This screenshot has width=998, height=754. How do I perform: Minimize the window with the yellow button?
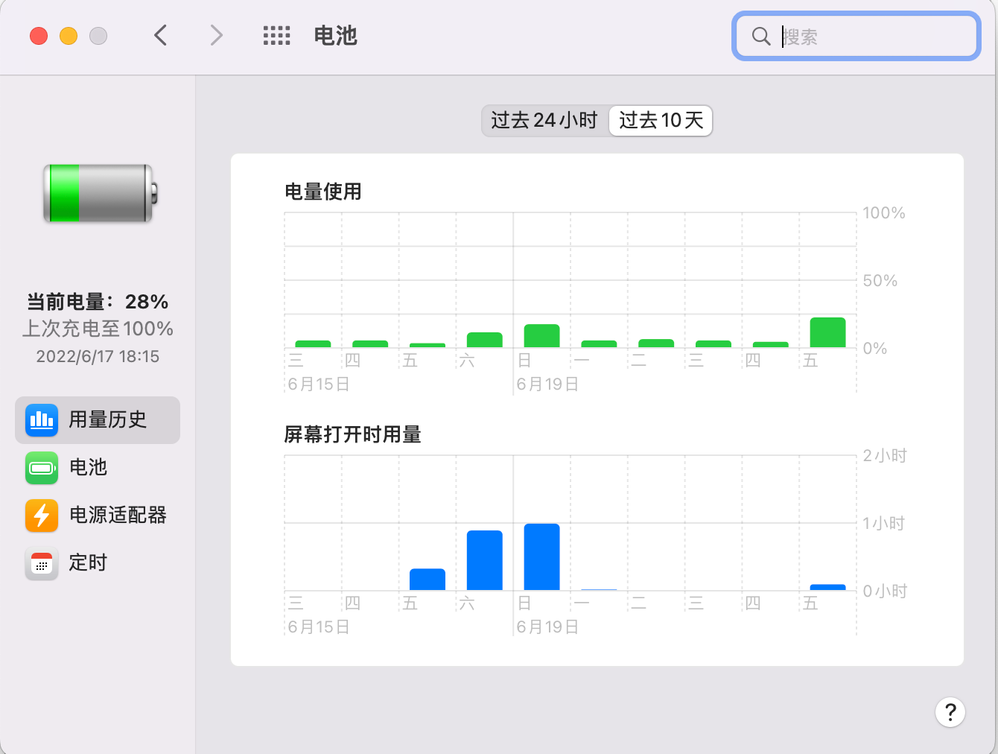(68, 36)
